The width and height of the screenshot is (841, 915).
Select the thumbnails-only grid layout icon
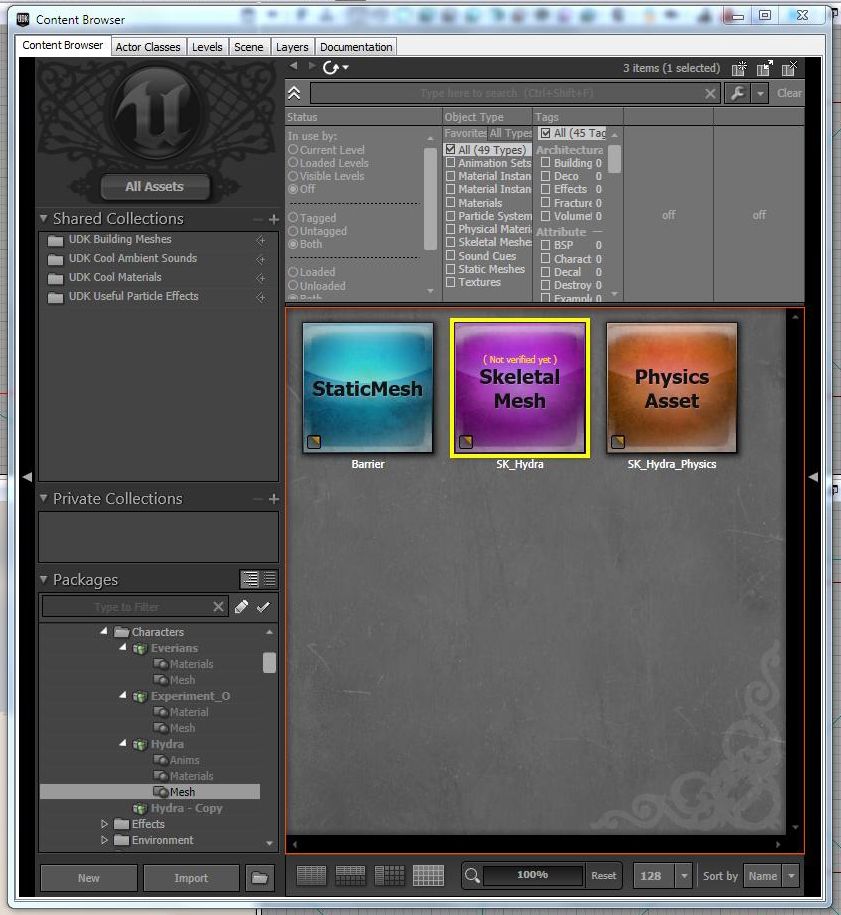[x=428, y=875]
